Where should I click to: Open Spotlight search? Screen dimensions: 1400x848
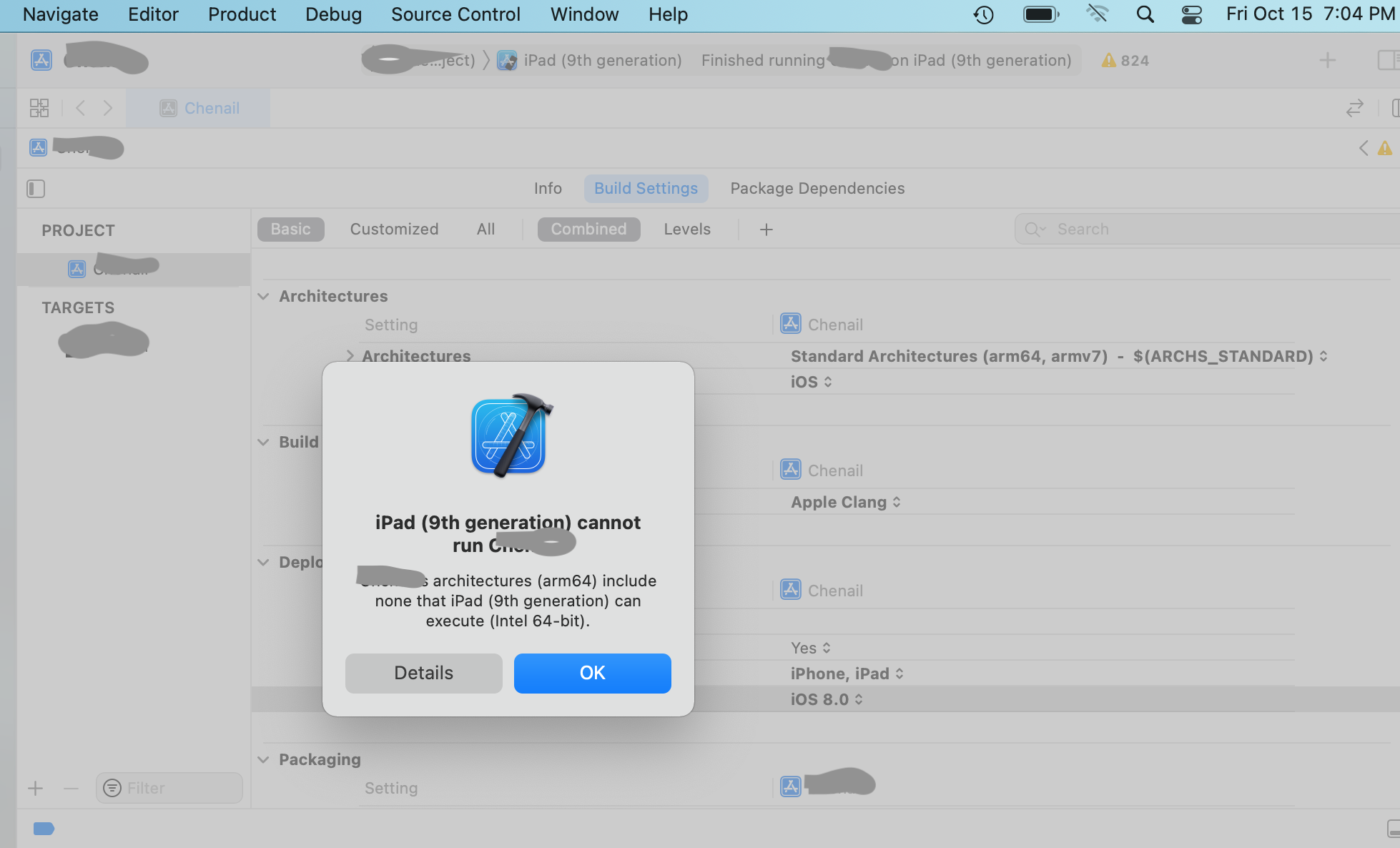(1145, 14)
